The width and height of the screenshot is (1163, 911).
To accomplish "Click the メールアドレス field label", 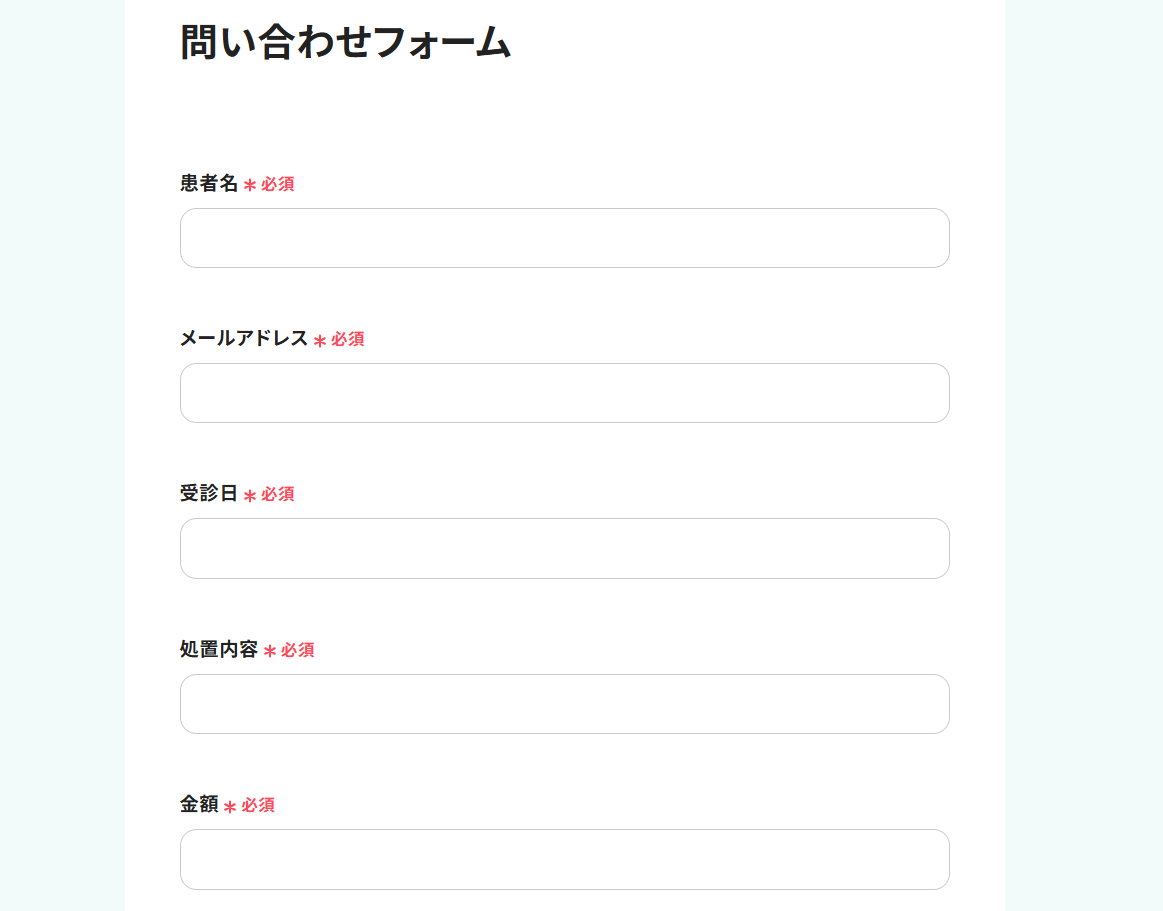I will 243,338.
